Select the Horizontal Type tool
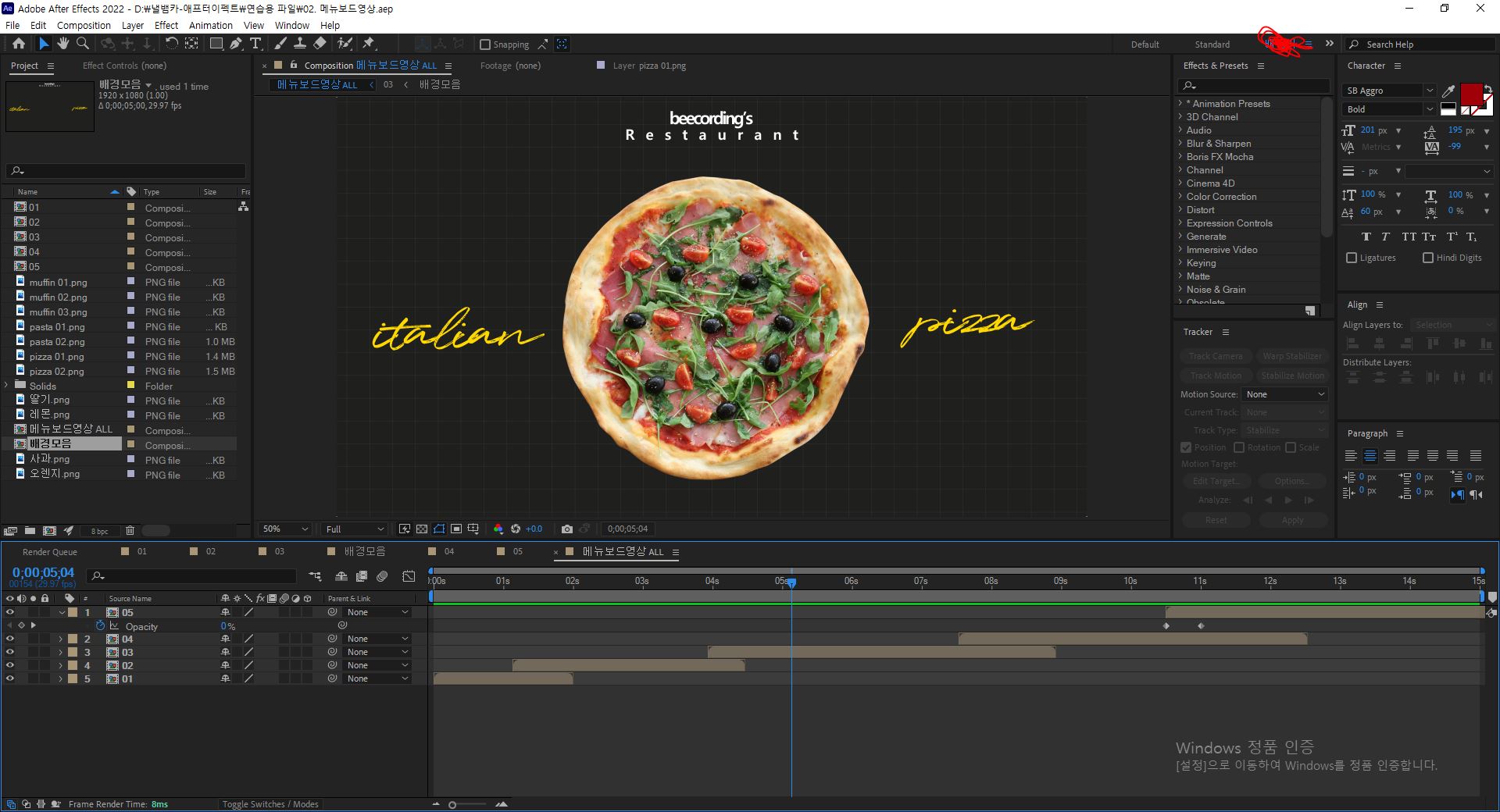The image size is (1500, 812). point(255,44)
